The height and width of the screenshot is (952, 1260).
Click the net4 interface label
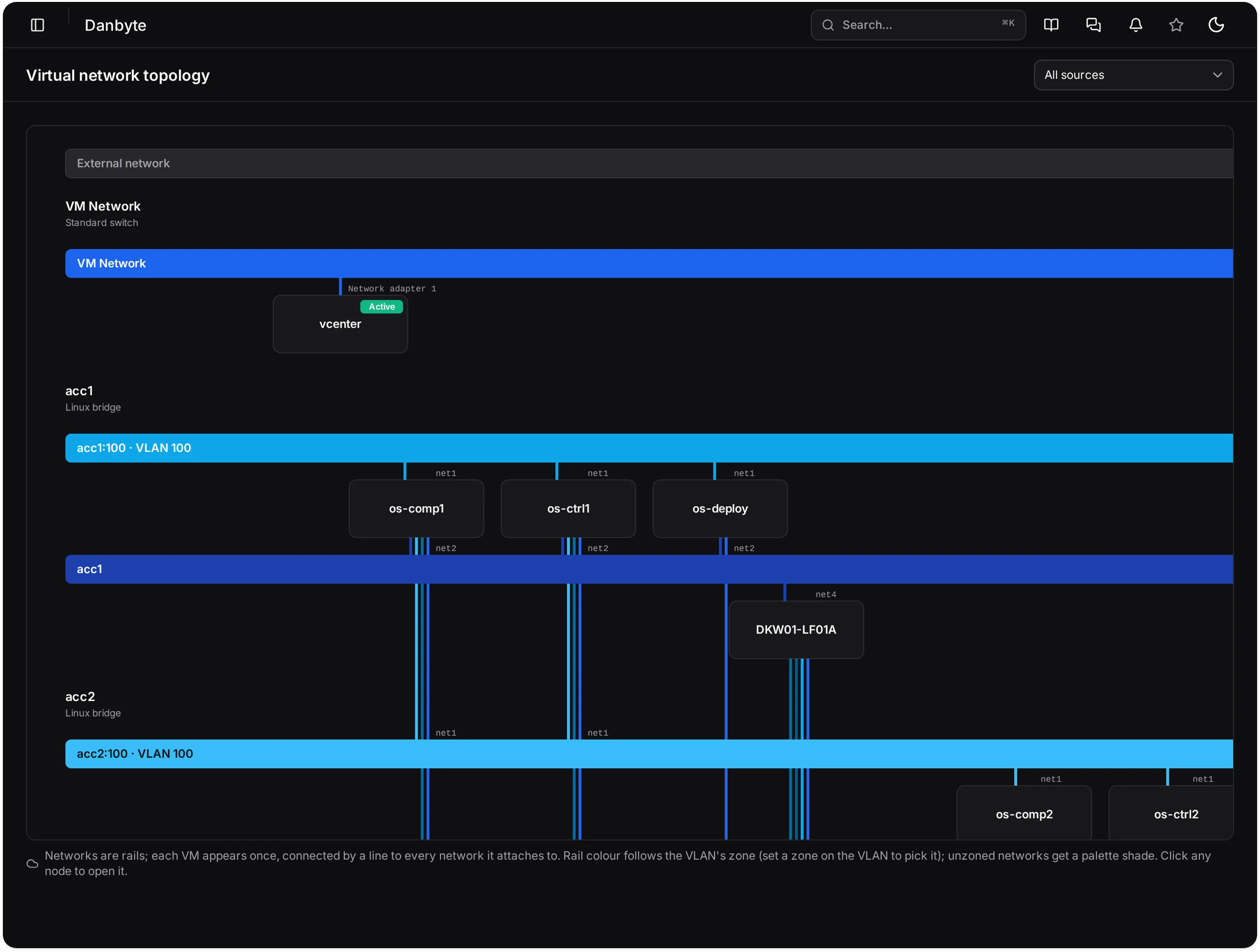tap(825, 594)
